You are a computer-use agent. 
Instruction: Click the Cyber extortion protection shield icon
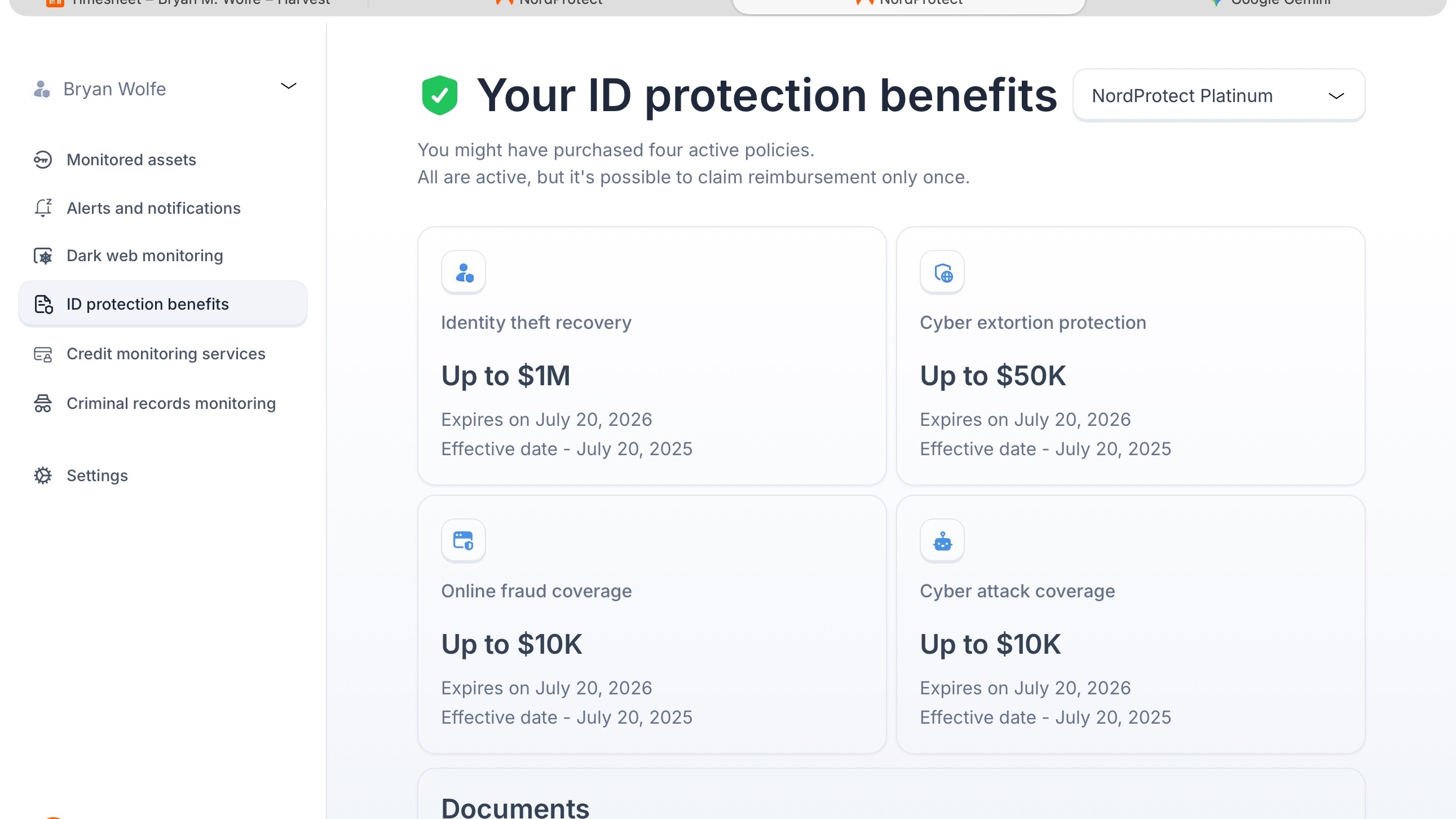tap(942, 272)
